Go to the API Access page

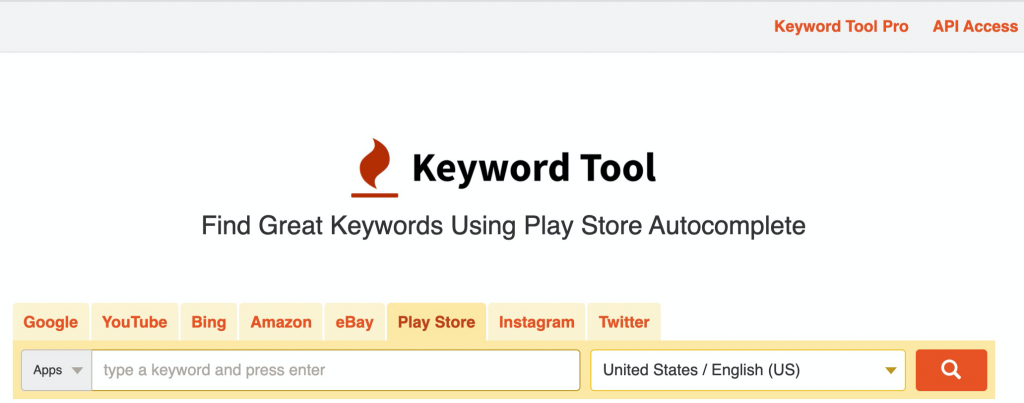[x=974, y=27]
